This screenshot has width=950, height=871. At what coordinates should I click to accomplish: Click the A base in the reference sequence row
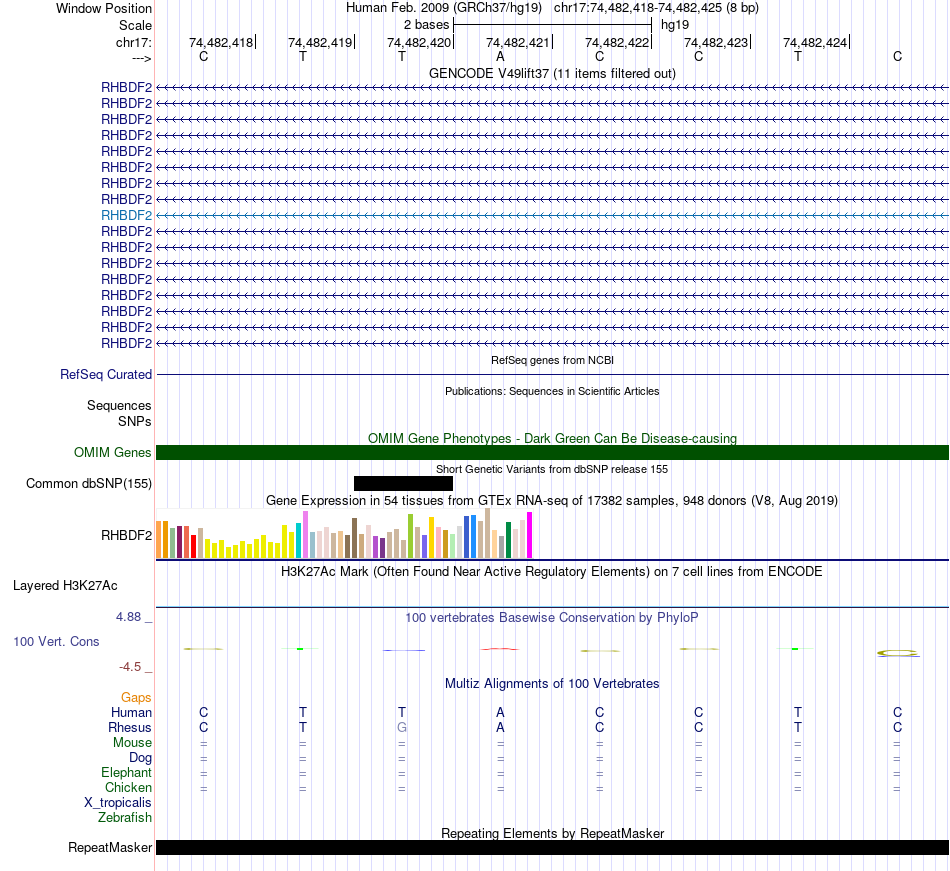pos(500,56)
